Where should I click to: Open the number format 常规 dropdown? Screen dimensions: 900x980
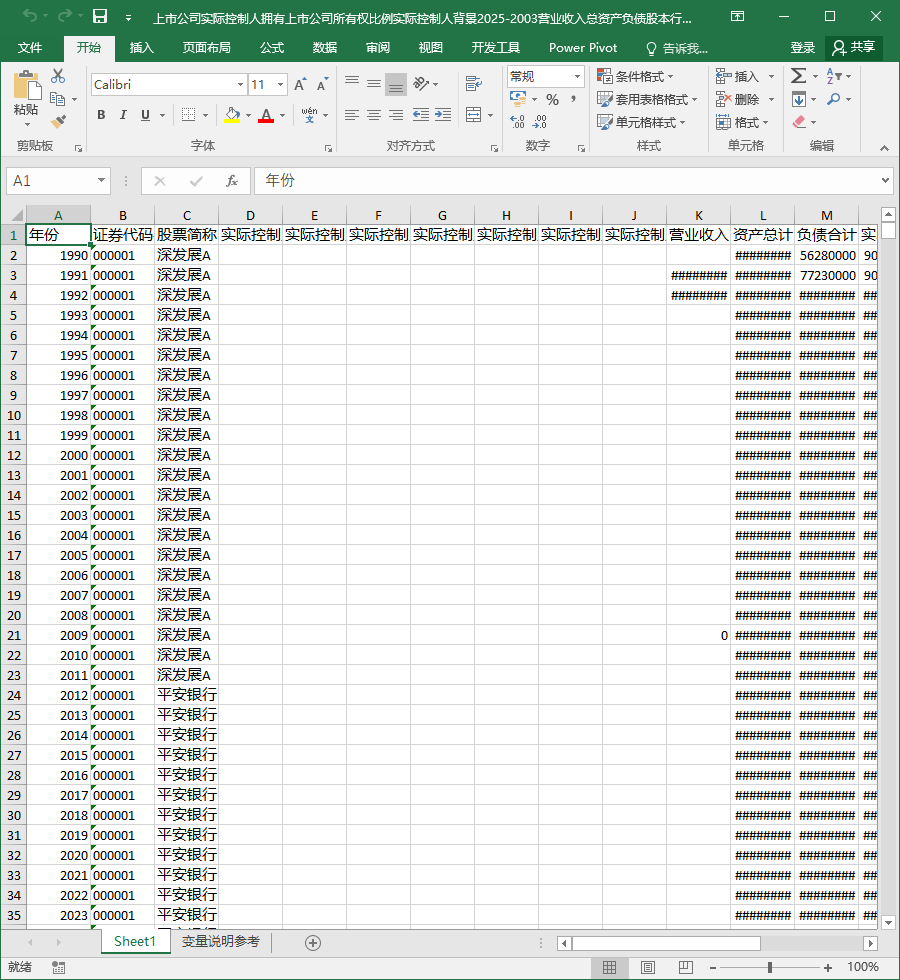click(578, 77)
